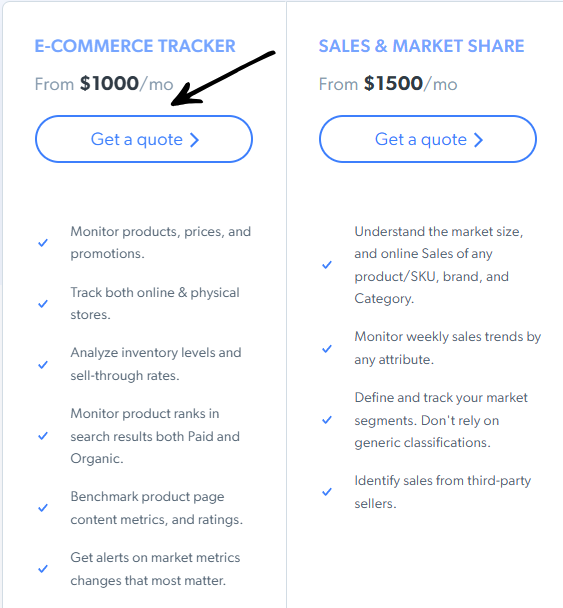Click checkmark beside Track both online & physical stores
The image size is (563, 608).
[43, 304]
